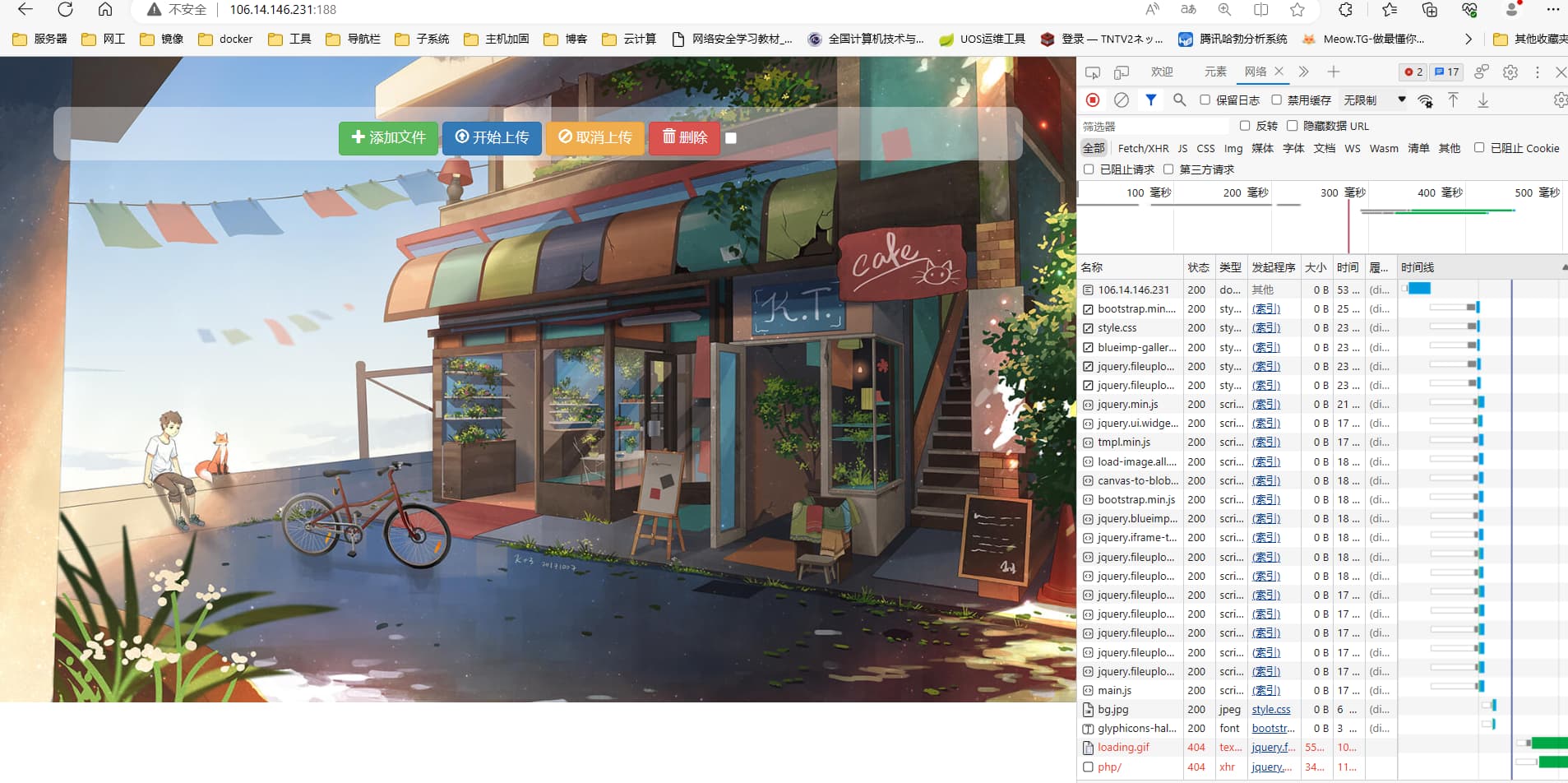Image resolution: width=1568 pixels, height=783 pixels.
Task: Open the favorites list icon
Action: click(x=1390, y=10)
